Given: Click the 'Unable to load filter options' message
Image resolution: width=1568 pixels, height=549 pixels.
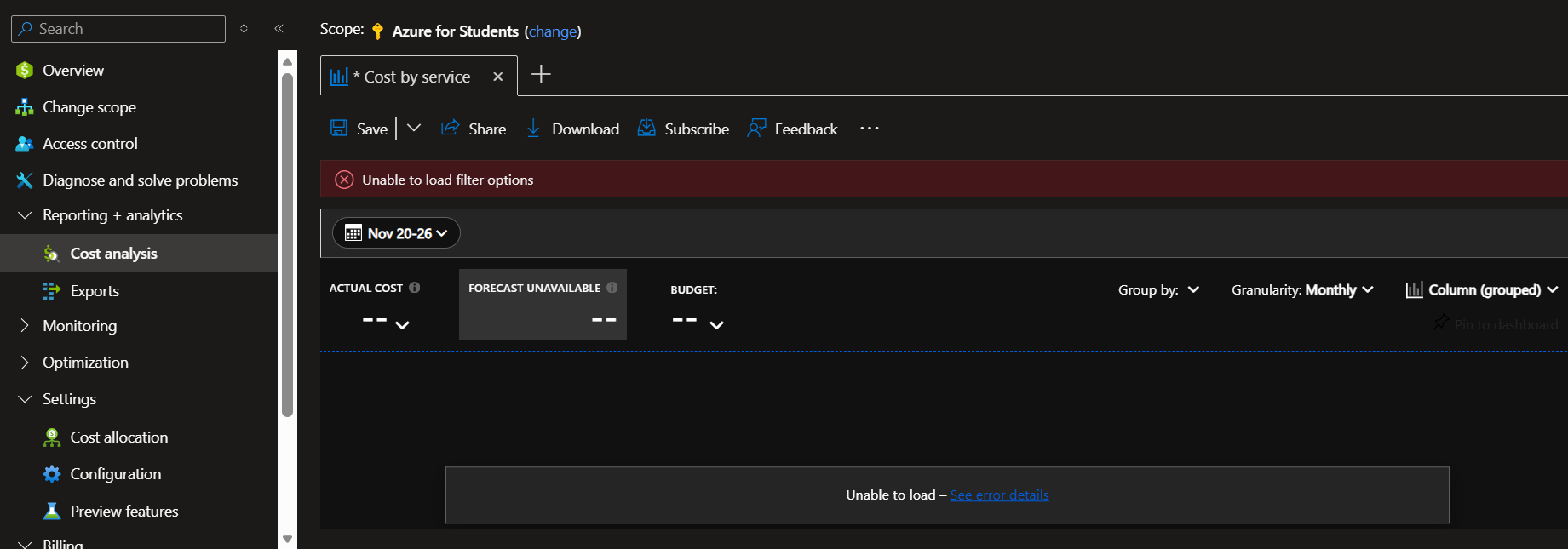Looking at the screenshot, I should coord(448,180).
